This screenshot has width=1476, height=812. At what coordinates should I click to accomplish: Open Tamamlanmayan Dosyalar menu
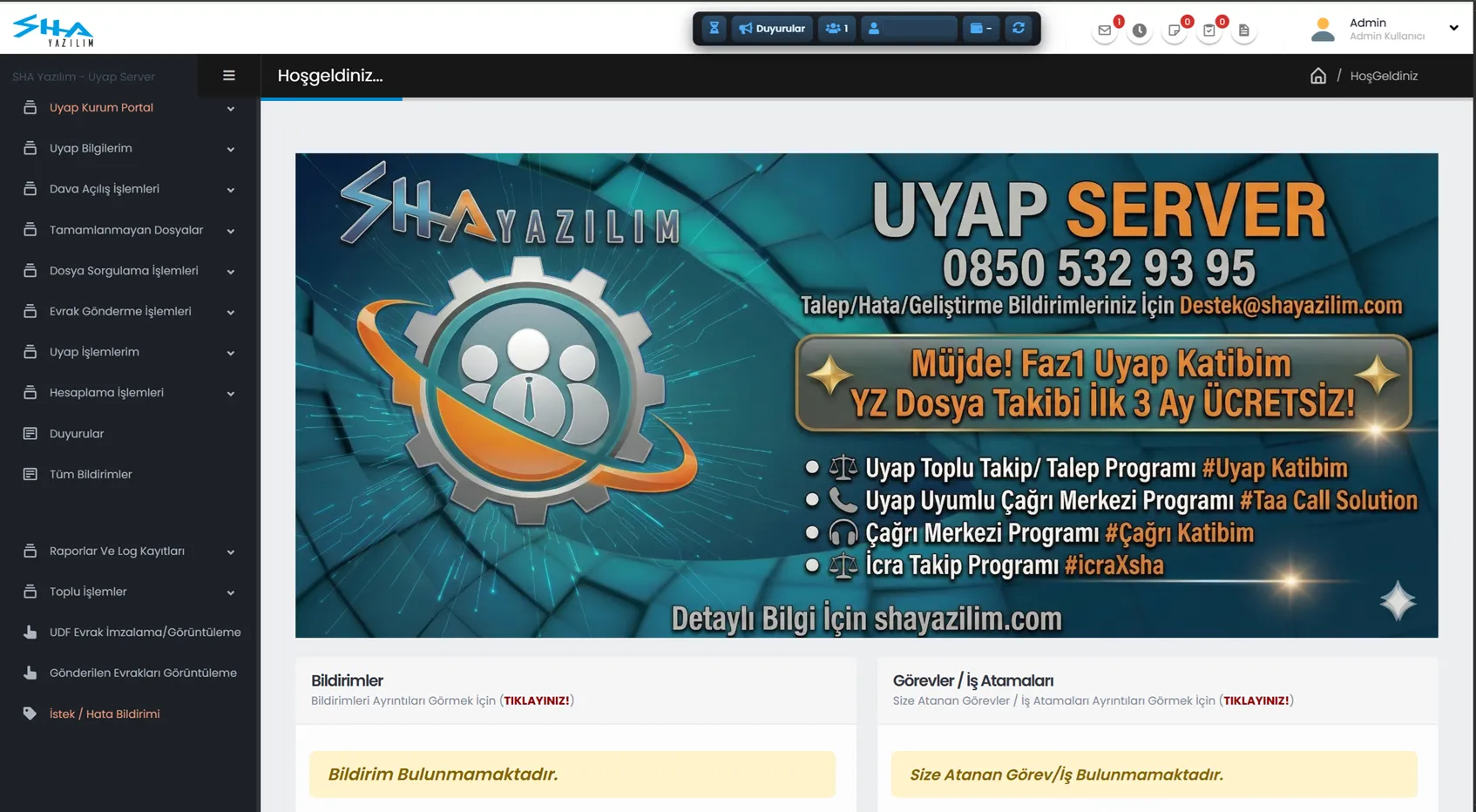126,230
